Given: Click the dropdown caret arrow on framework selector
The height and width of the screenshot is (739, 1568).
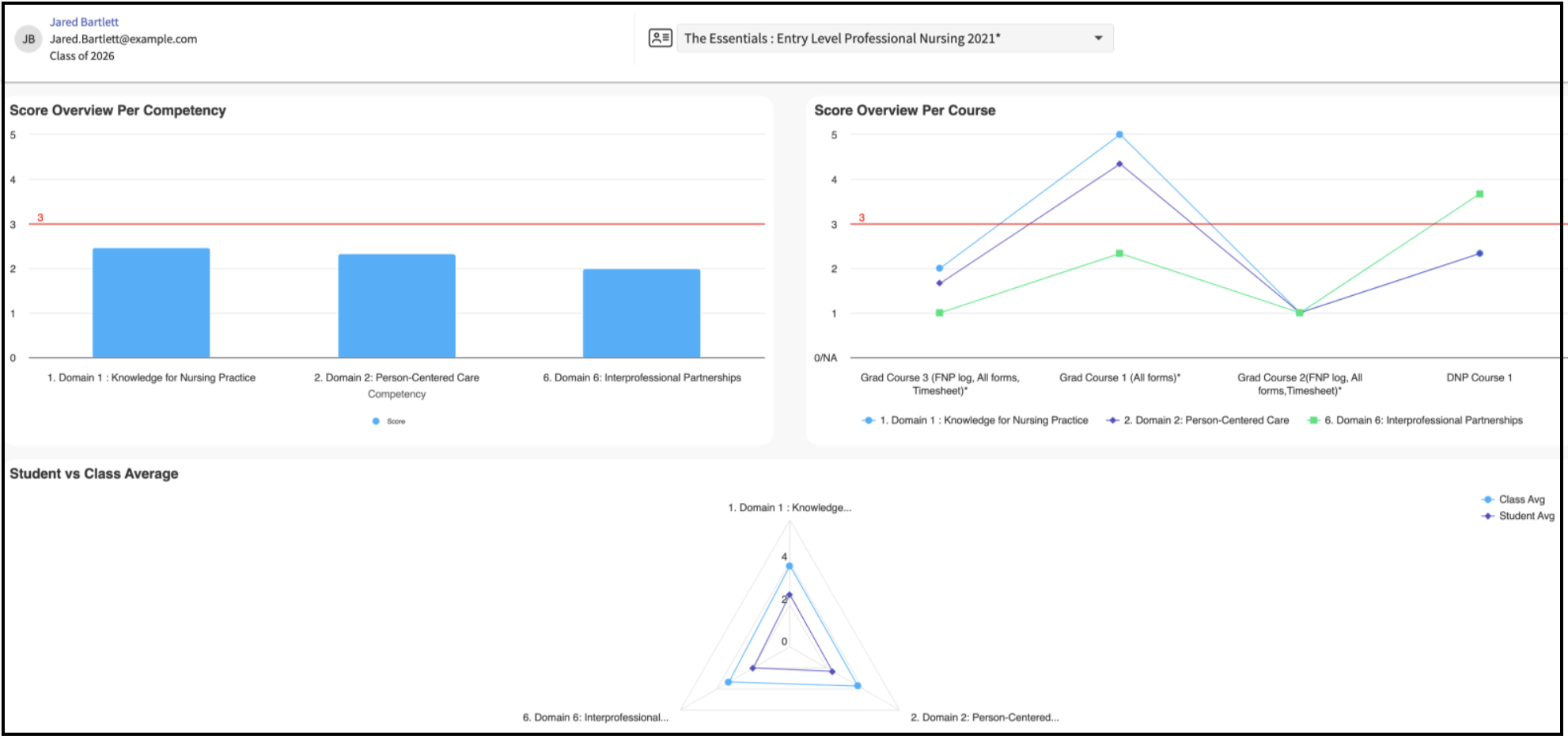Looking at the screenshot, I should pyautogui.click(x=1098, y=38).
